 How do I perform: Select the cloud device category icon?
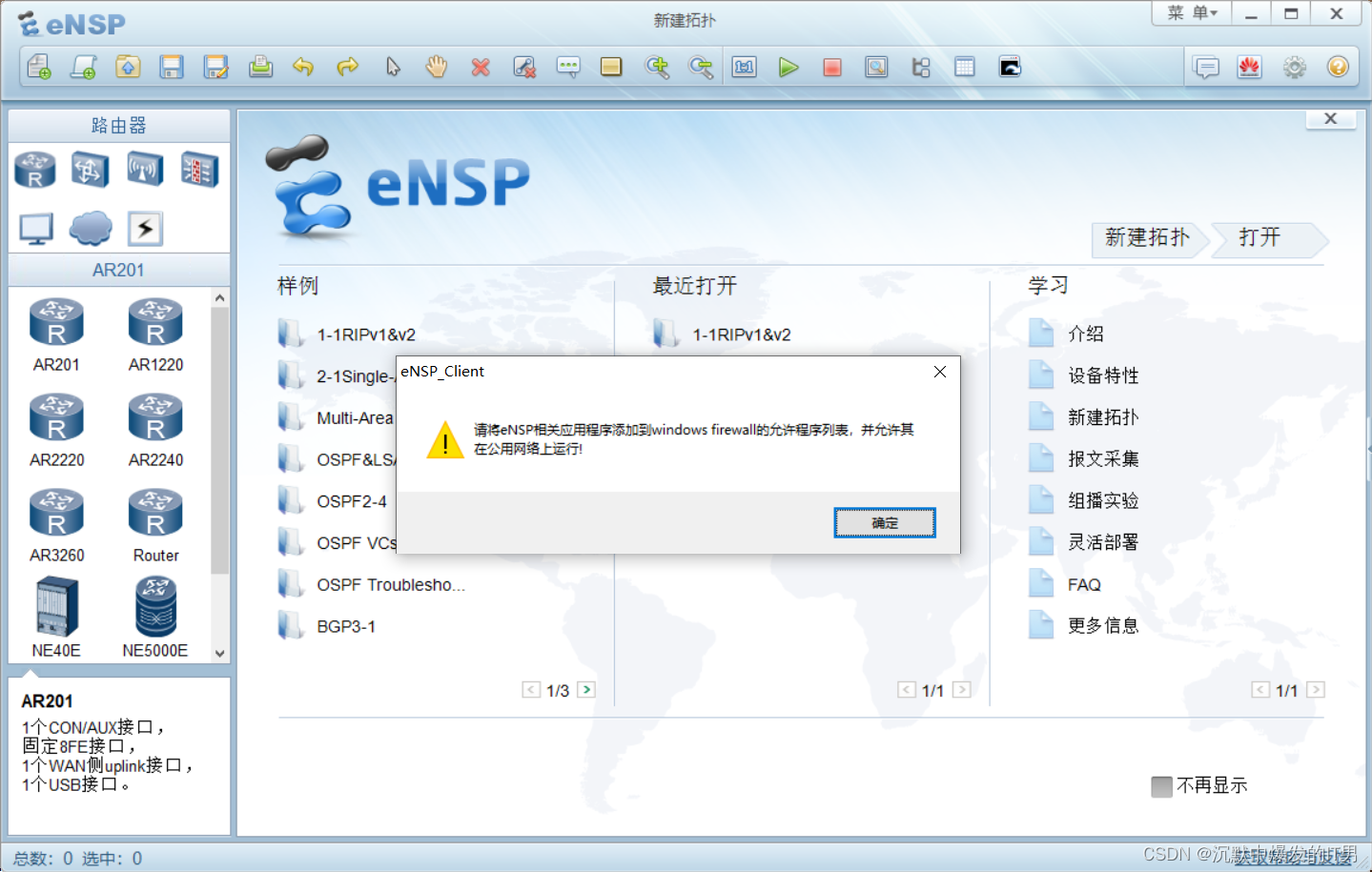pos(91,229)
